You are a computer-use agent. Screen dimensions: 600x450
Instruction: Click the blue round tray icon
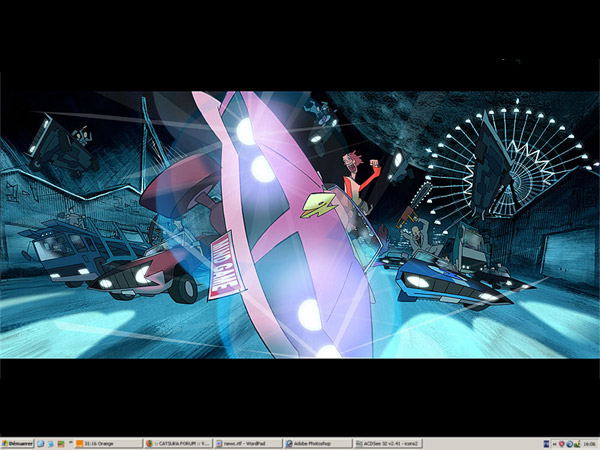pyautogui.click(x=569, y=444)
